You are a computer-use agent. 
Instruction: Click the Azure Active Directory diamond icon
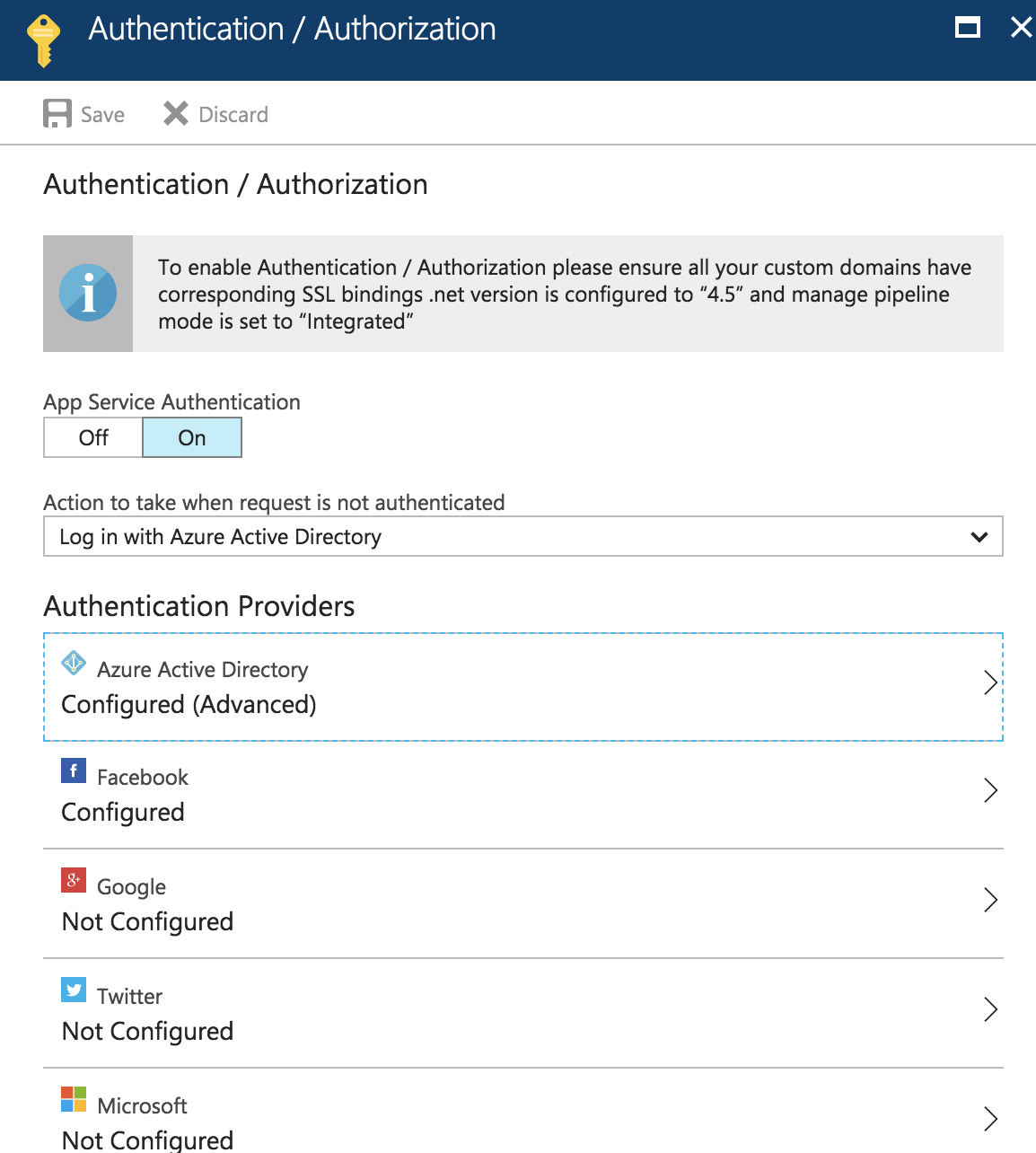point(74,664)
